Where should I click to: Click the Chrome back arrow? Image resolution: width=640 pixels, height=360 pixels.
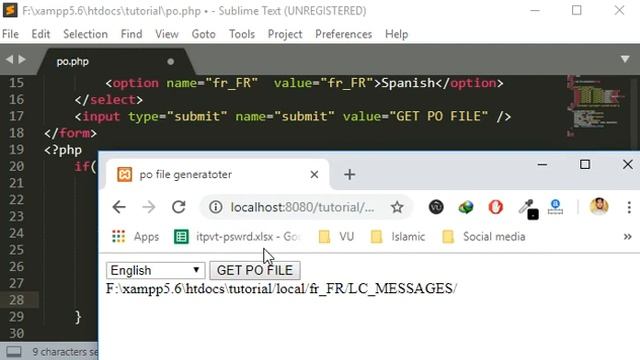click(119, 207)
